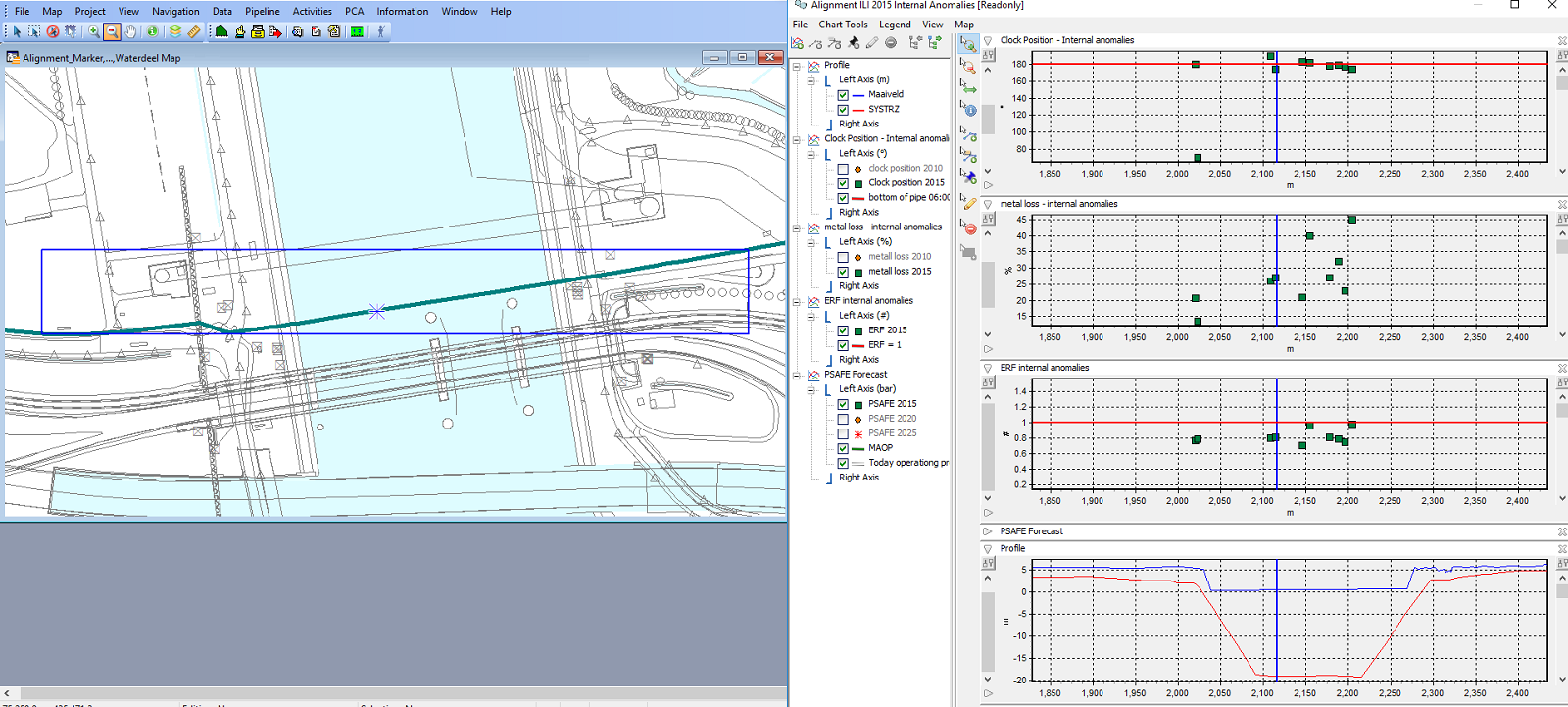Enable PSAFE 2020 forecast series
The height and width of the screenshot is (707, 1568).
(x=843, y=419)
